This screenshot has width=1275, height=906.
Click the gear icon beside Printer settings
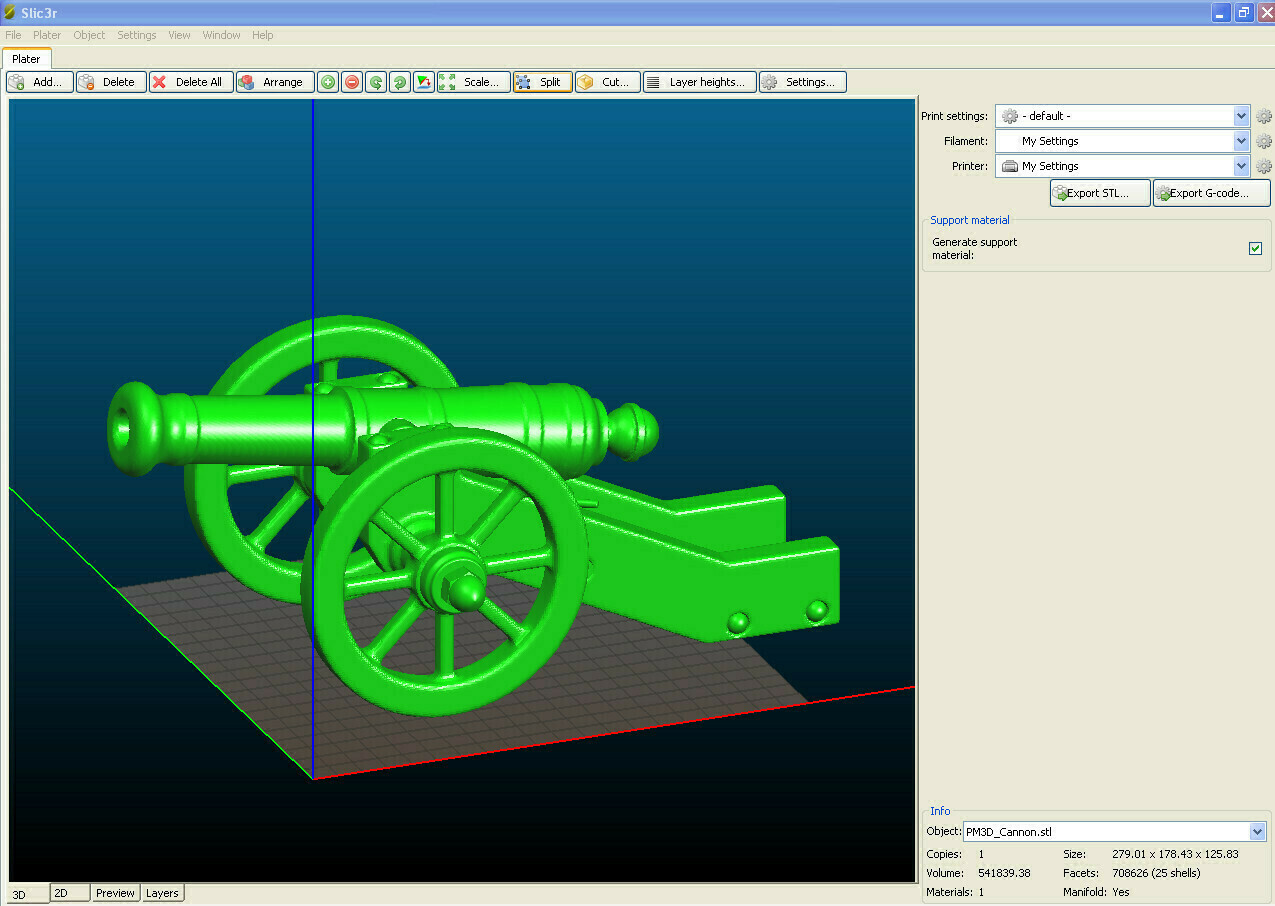click(1264, 166)
